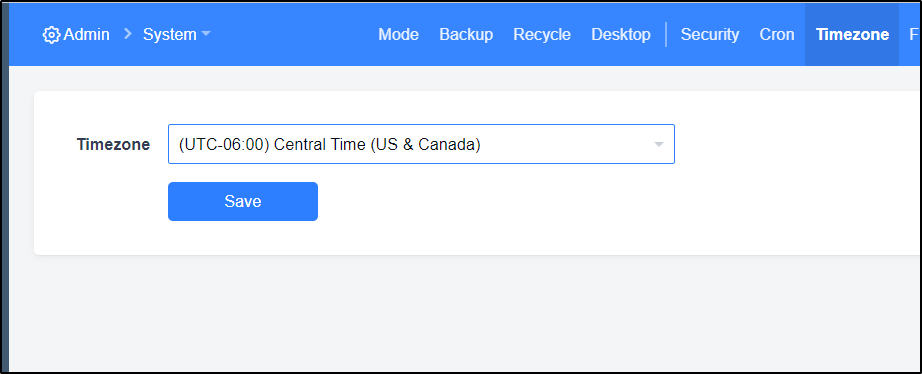Click the Timezone field label
922x374 pixels.
pos(113,145)
